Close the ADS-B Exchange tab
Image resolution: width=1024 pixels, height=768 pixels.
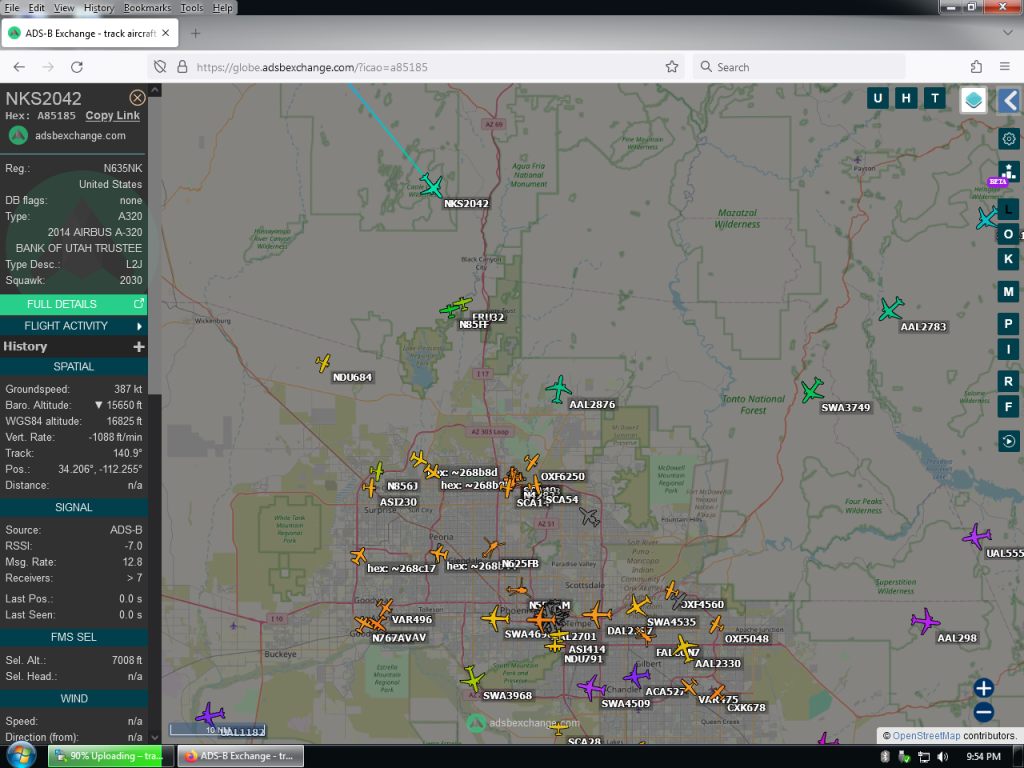point(166,33)
